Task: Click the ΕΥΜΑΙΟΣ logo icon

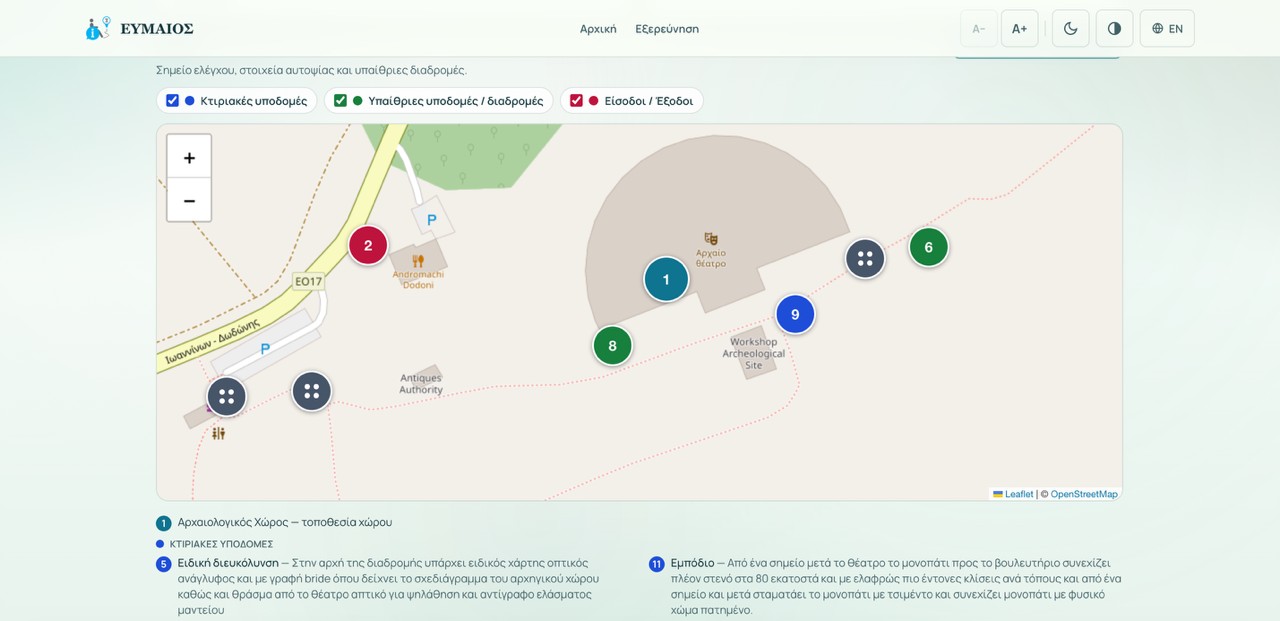Action: (98, 28)
